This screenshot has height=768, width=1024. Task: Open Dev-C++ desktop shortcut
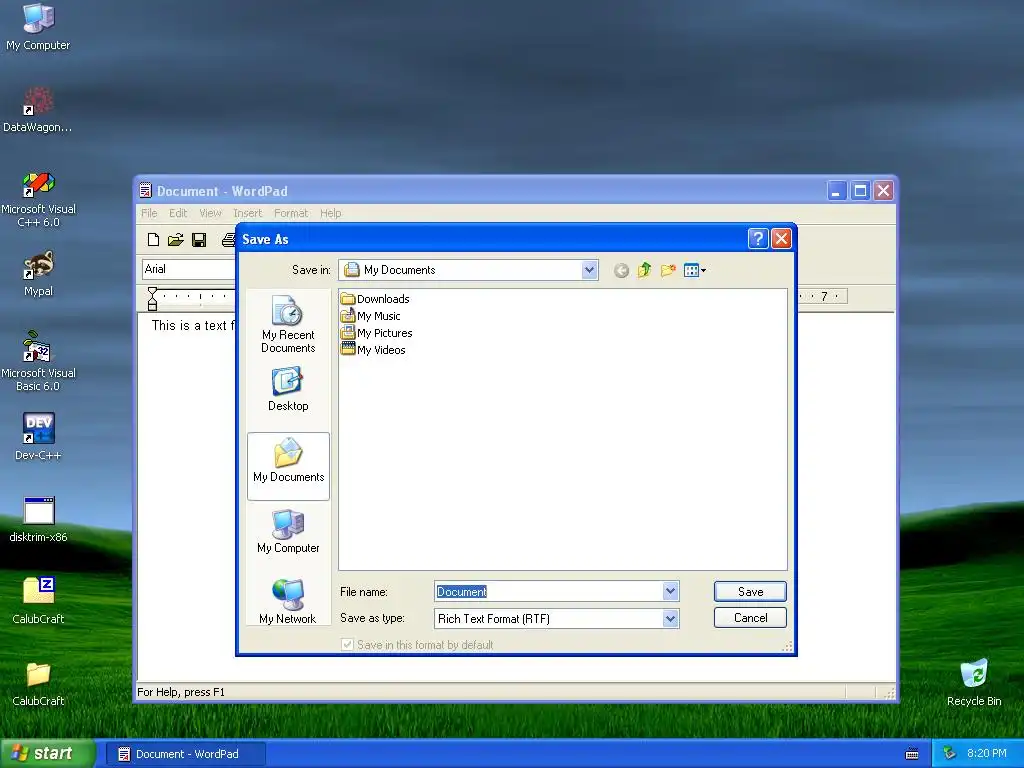38,438
